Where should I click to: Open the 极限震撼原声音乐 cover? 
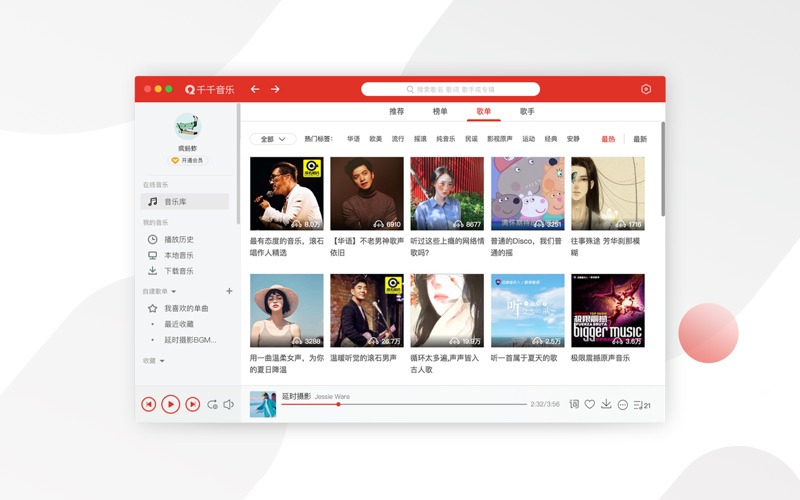pos(608,311)
